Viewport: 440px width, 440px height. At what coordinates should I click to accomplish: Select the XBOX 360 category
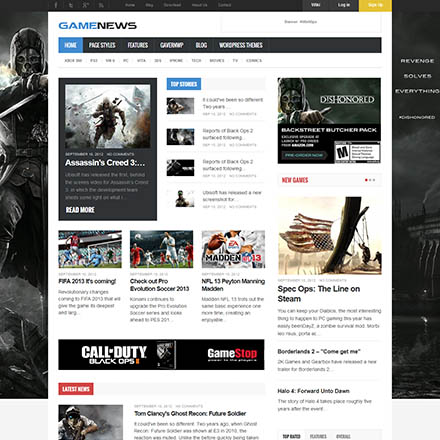point(73,61)
